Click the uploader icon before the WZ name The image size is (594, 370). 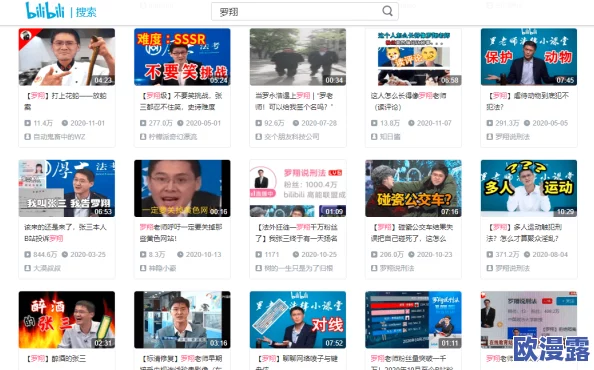[x=27, y=137]
